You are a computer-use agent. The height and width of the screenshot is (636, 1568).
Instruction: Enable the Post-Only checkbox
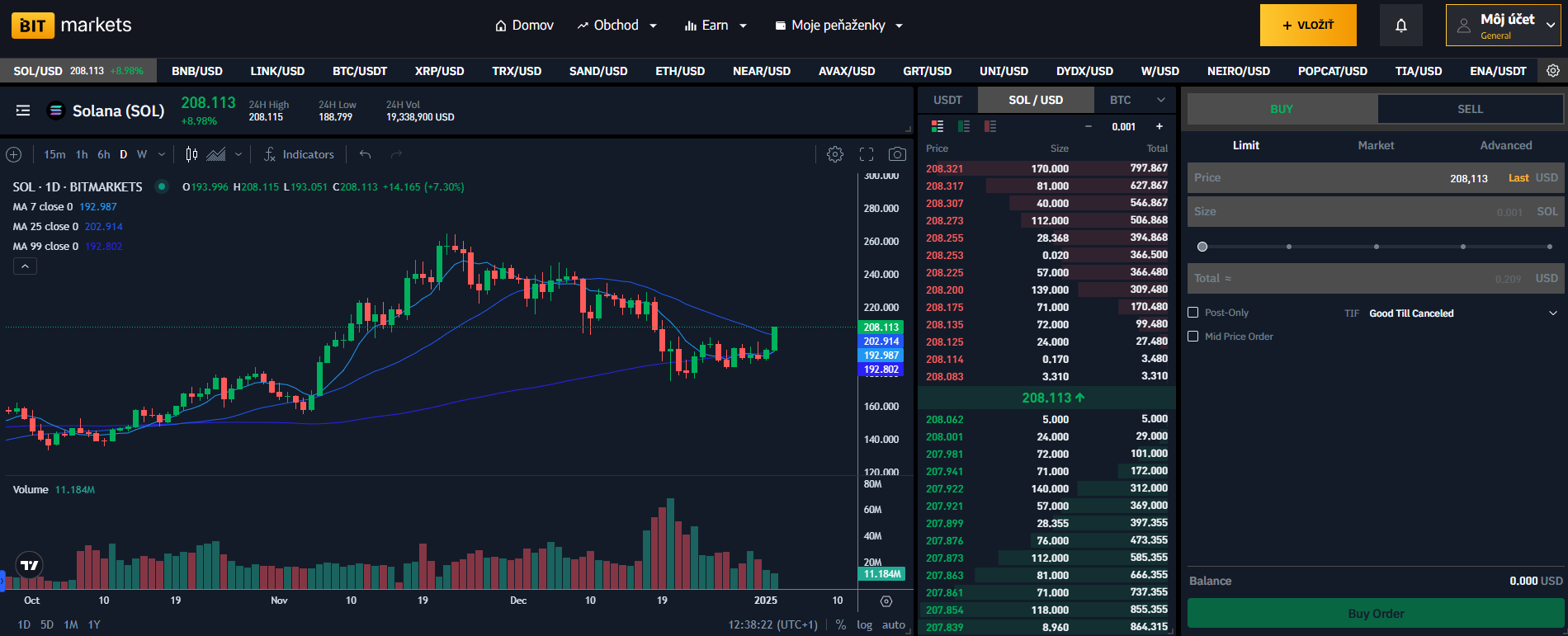[x=1193, y=313]
